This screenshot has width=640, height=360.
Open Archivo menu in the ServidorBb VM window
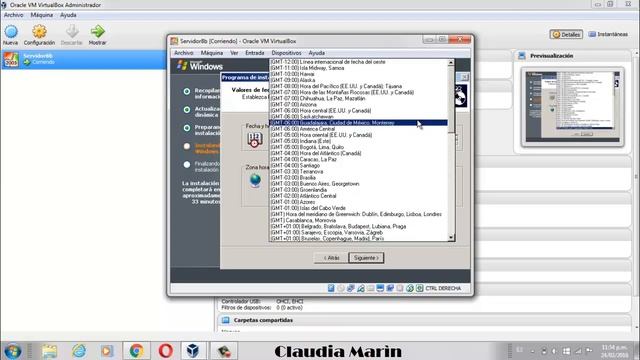coord(184,53)
